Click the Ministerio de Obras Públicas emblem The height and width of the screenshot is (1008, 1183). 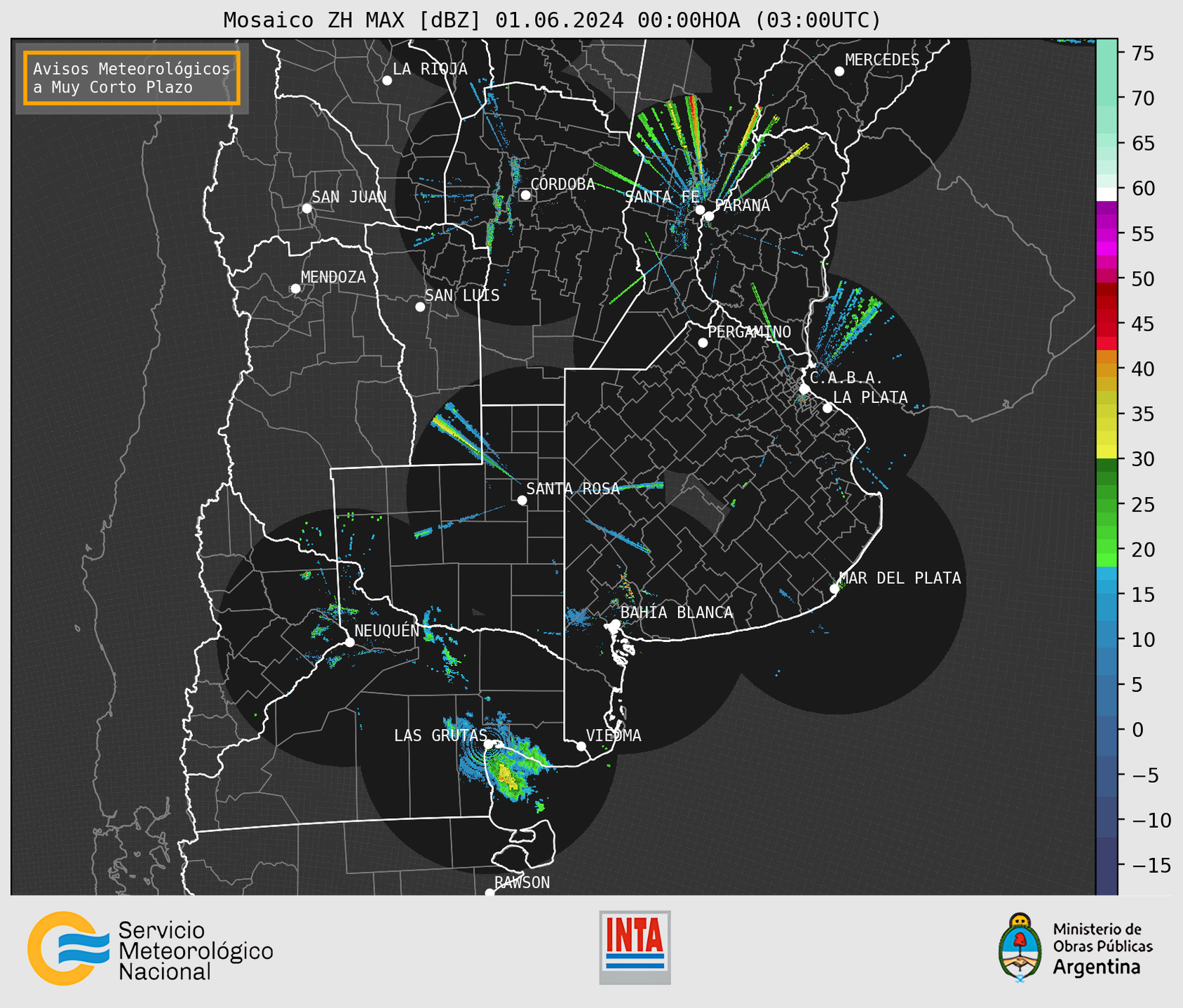pyautogui.click(x=1020, y=948)
